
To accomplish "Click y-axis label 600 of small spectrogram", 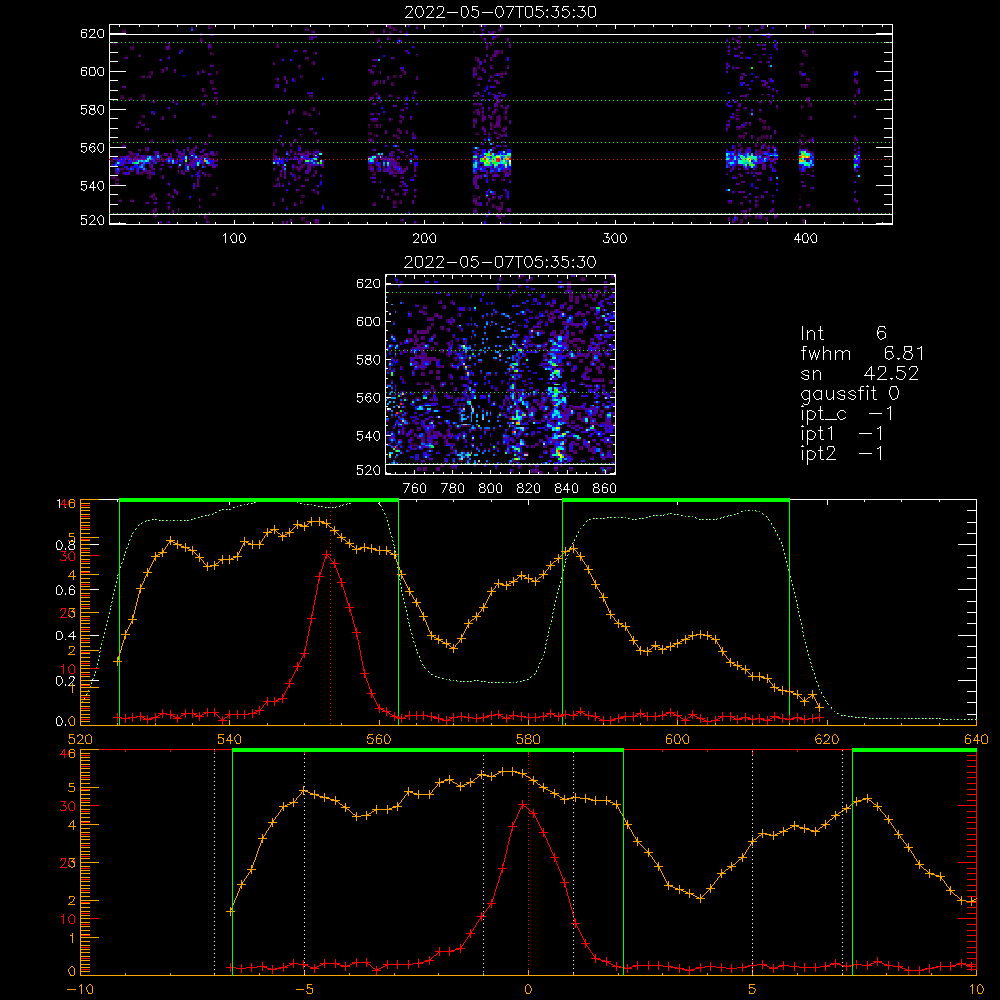I will coord(368,321).
